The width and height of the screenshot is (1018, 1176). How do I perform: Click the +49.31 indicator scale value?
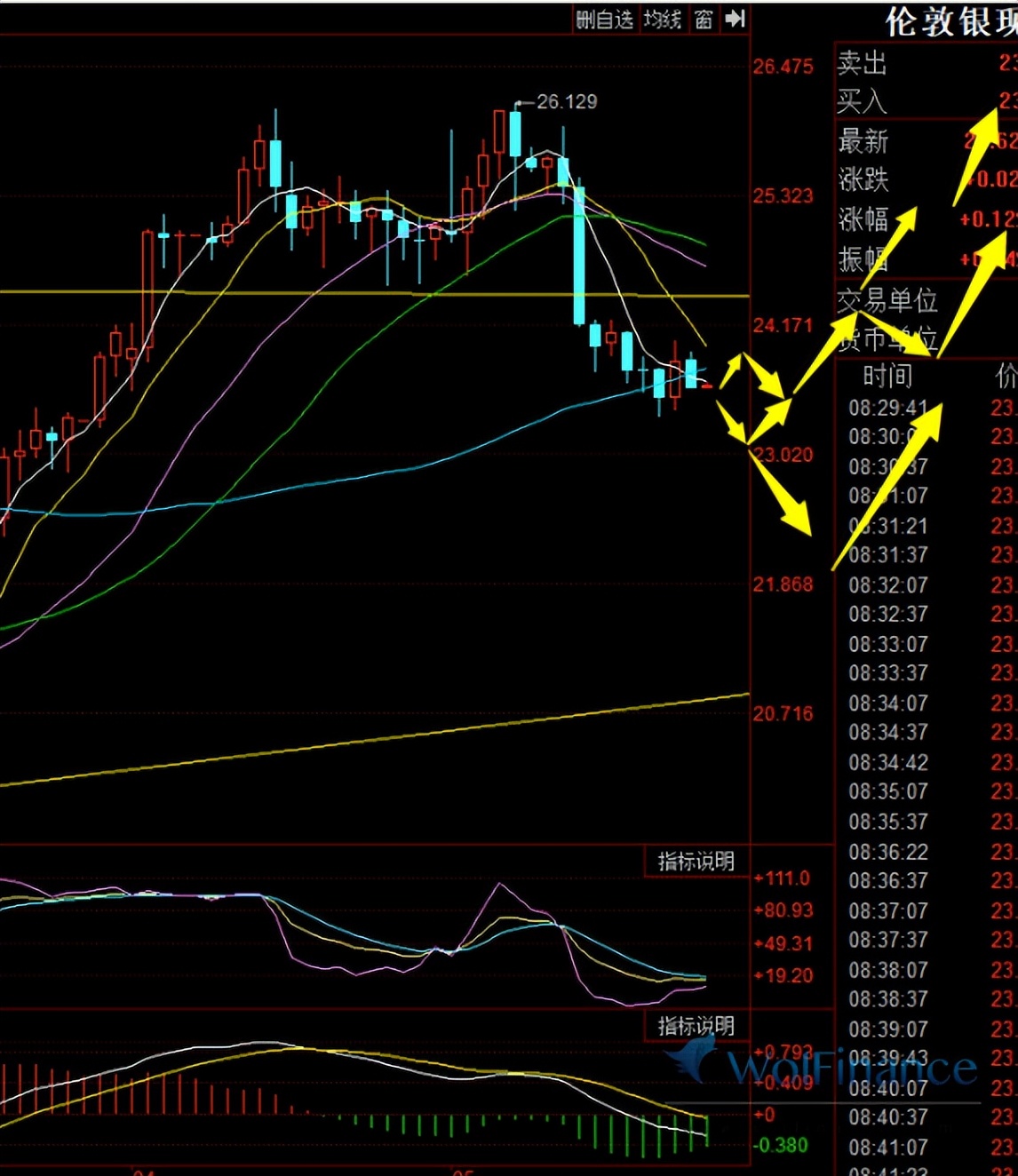[x=783, y=943]
